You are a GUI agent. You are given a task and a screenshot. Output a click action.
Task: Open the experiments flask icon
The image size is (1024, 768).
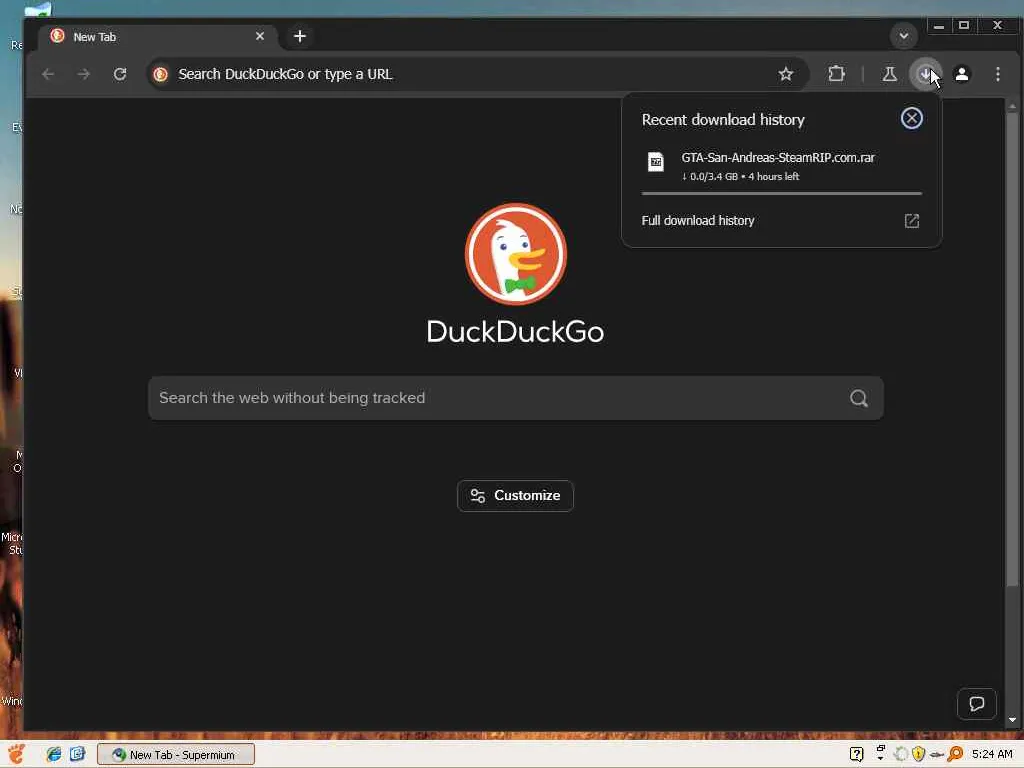[x=889, y=74]
